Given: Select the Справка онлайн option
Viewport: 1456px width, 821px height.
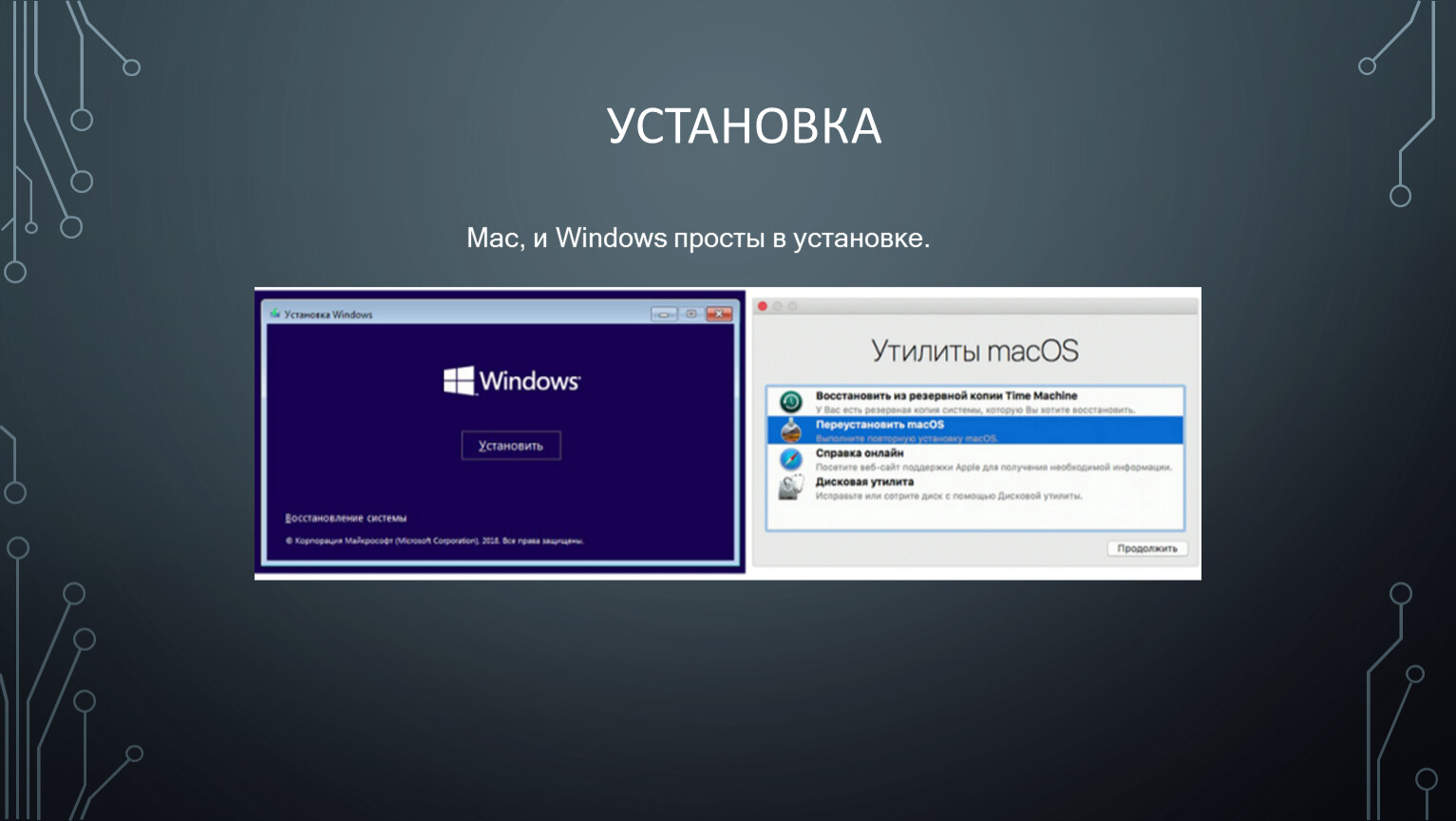Looking at the screenshot, I should pos(975,459).
